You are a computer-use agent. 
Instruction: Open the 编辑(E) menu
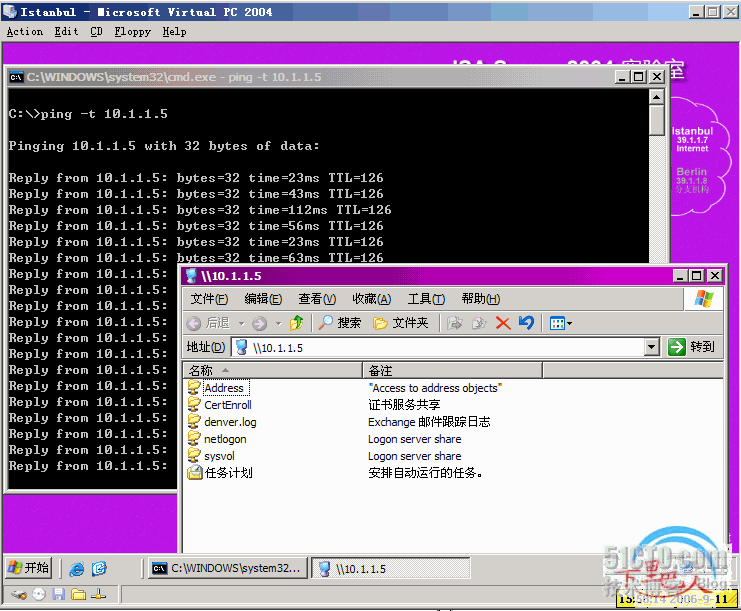coord(263,299)
